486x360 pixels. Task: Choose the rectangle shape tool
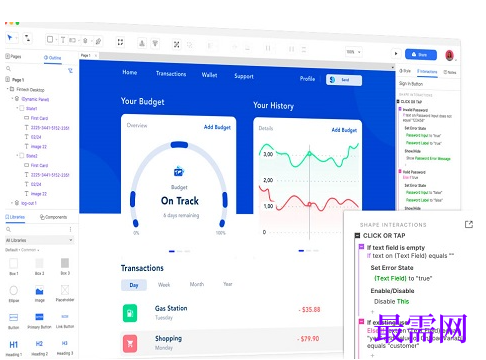click(x=50, y=39)
